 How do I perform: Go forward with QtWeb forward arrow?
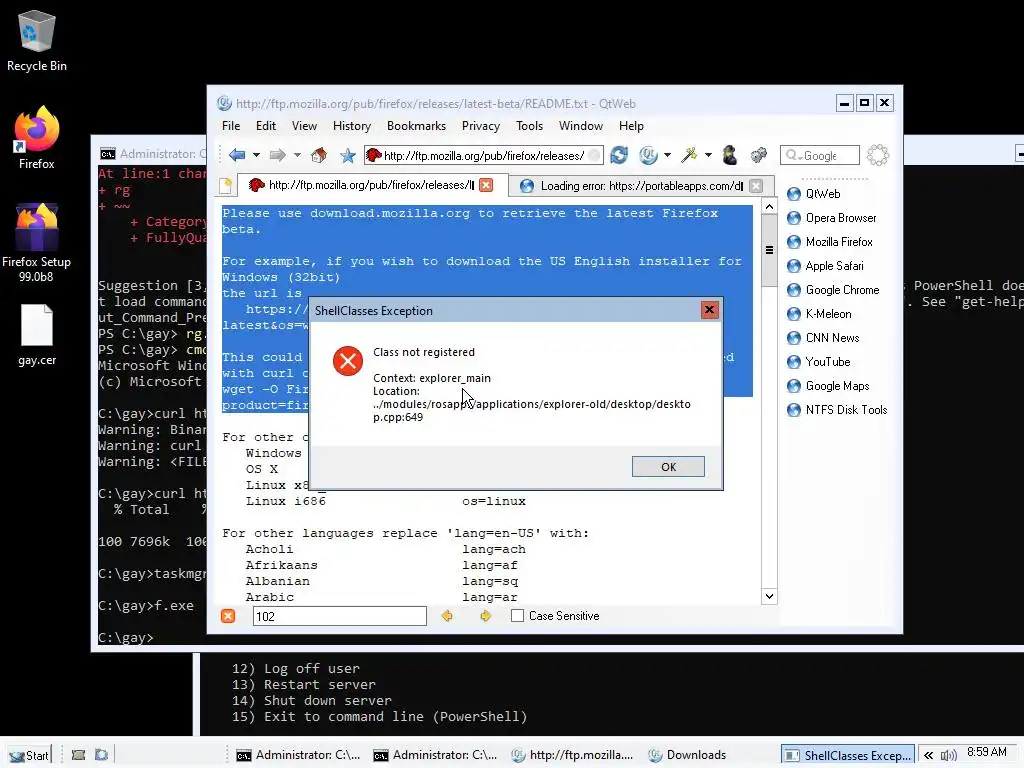pyautogui.click(x=278, y=155)
